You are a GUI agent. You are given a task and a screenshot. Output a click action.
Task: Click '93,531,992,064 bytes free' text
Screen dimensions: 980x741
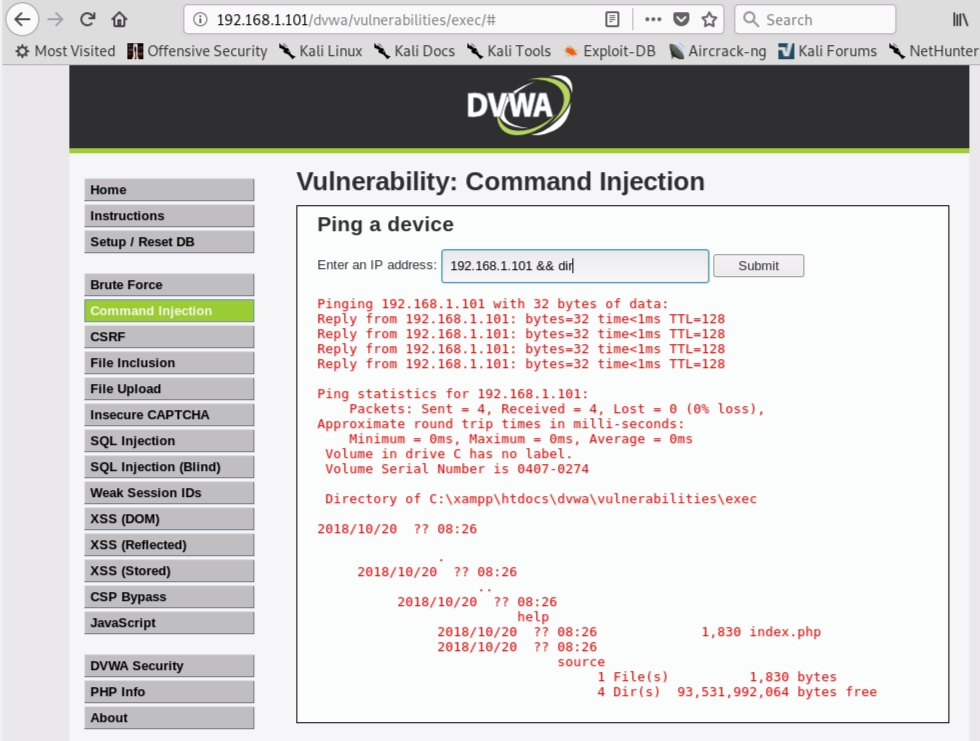pyautogui.click(x=777, y=692)
